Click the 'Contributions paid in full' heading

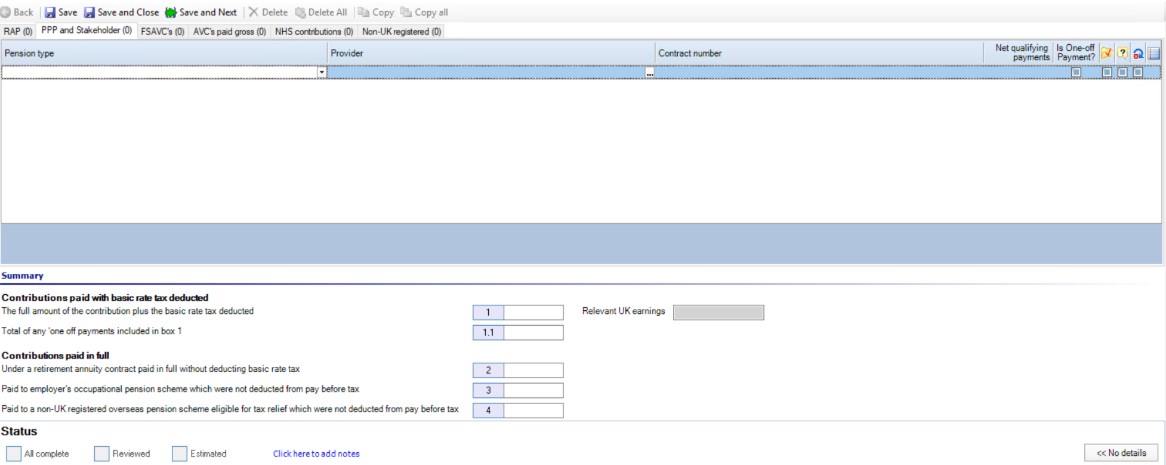[56, 356]
